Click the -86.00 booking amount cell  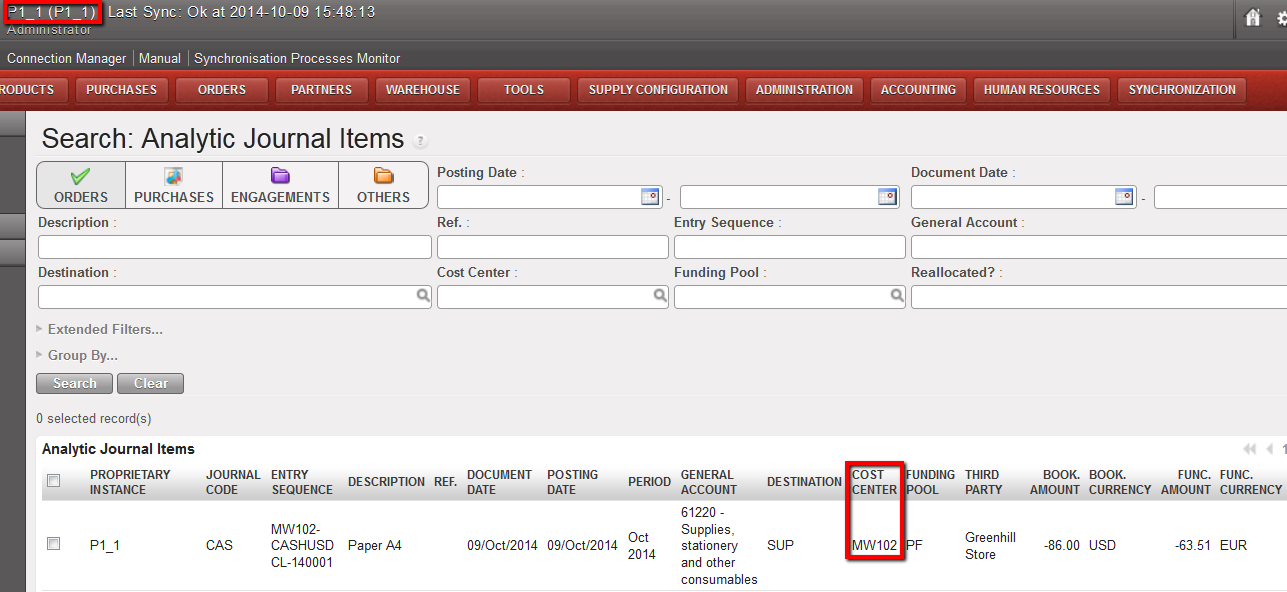click(1062, 545)
